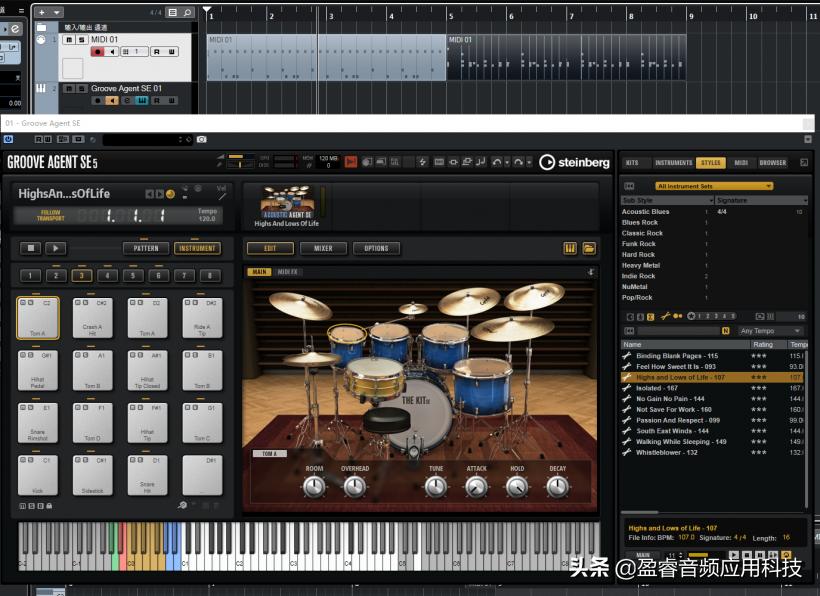Toggle solo on the MIDI 01 track

point(81,39)
